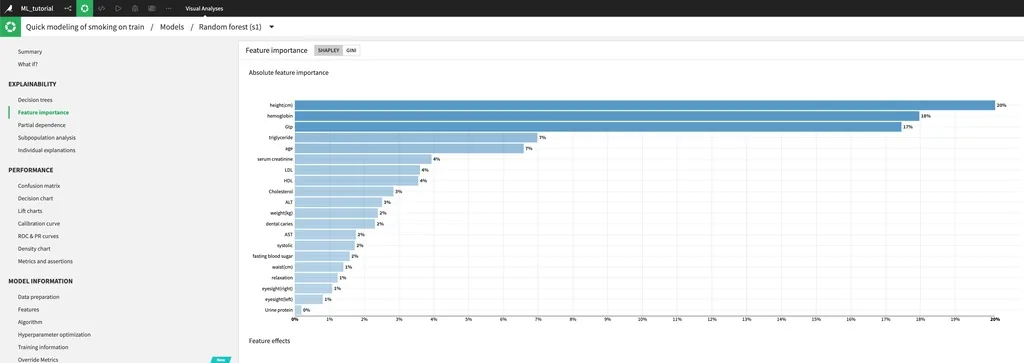Image resolution: width=1024 pixels, height=363 pixels.
Task: Click the eyesight(right) importance bar
Action: [313, 289]
